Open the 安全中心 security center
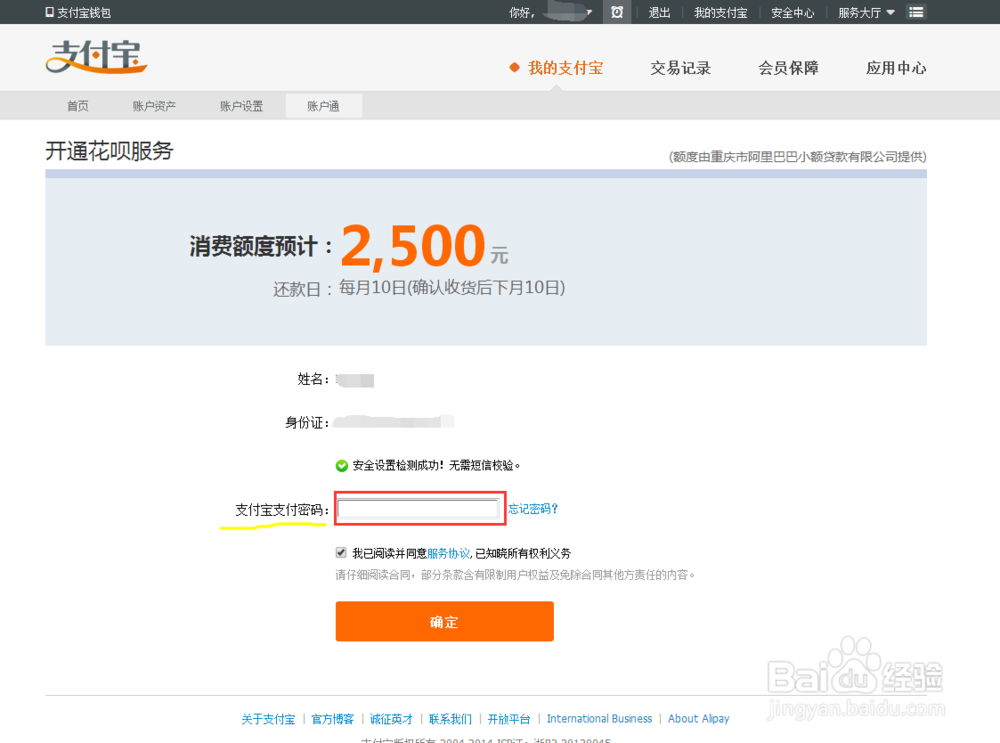This screenshot has width=1000, height=743. [x=792, y=12]
